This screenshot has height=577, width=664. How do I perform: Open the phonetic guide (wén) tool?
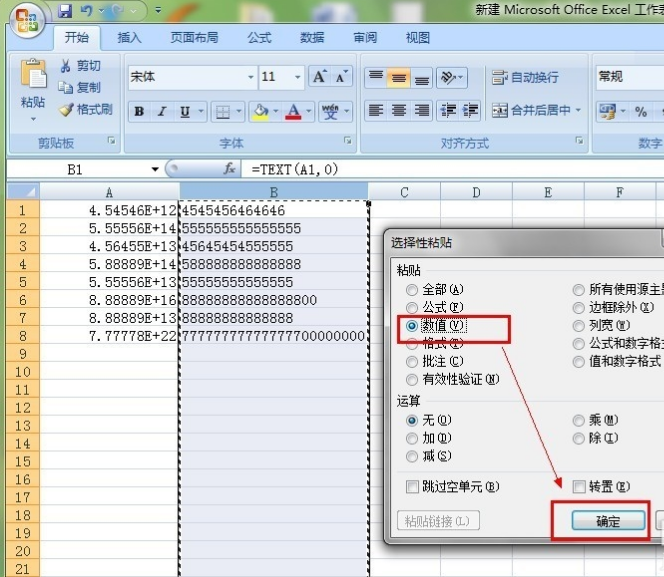330,111
